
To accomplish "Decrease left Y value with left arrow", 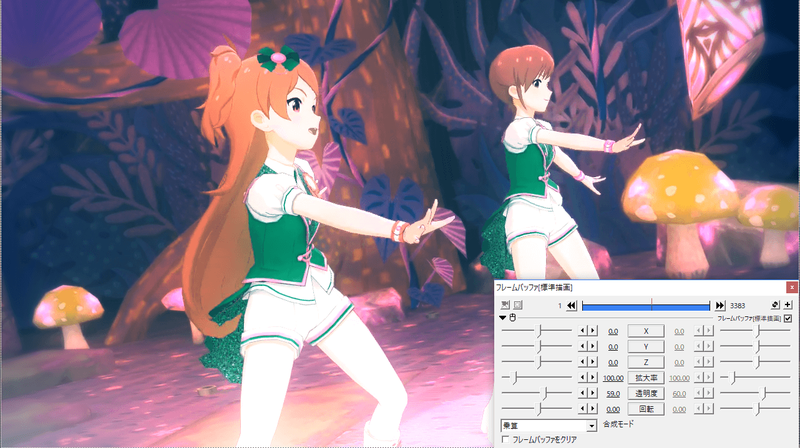I will pos(583,346).
